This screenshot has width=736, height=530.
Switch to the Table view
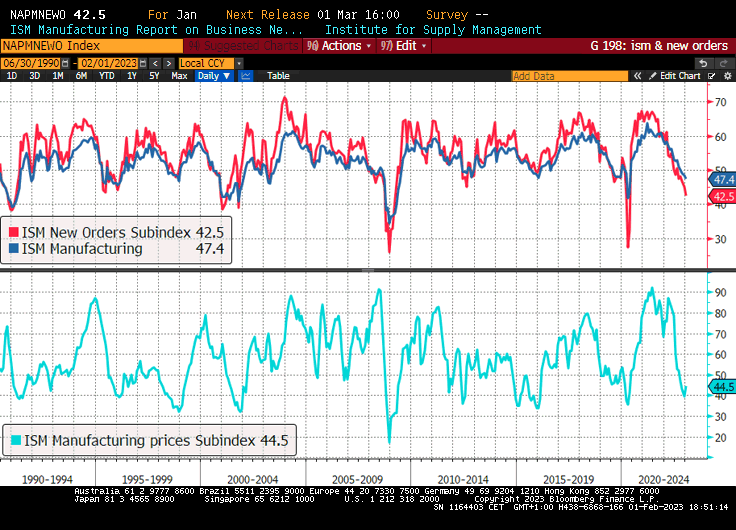(278, 76)
